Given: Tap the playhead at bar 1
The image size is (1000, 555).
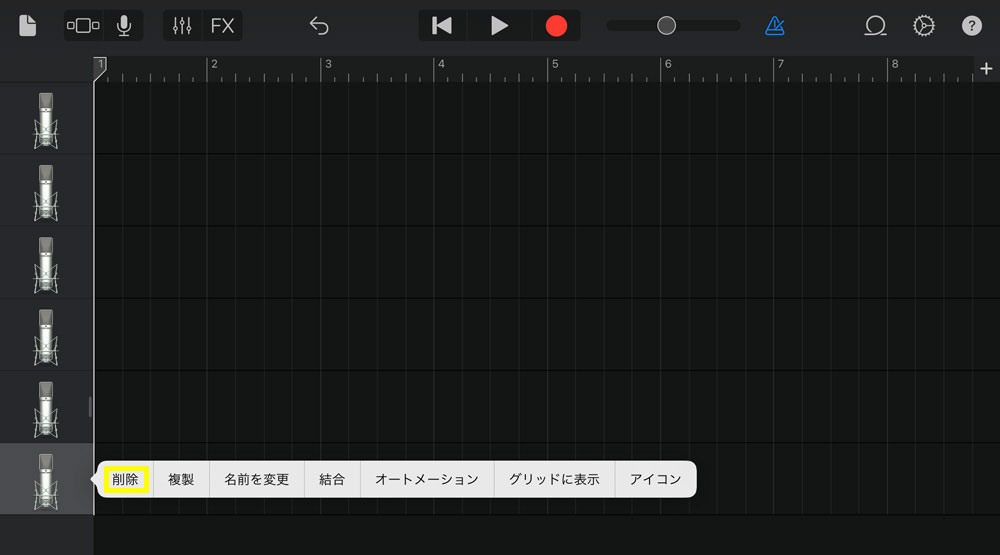Looking at the screenshot, I should pyautogui.click(x=100, y=68).
